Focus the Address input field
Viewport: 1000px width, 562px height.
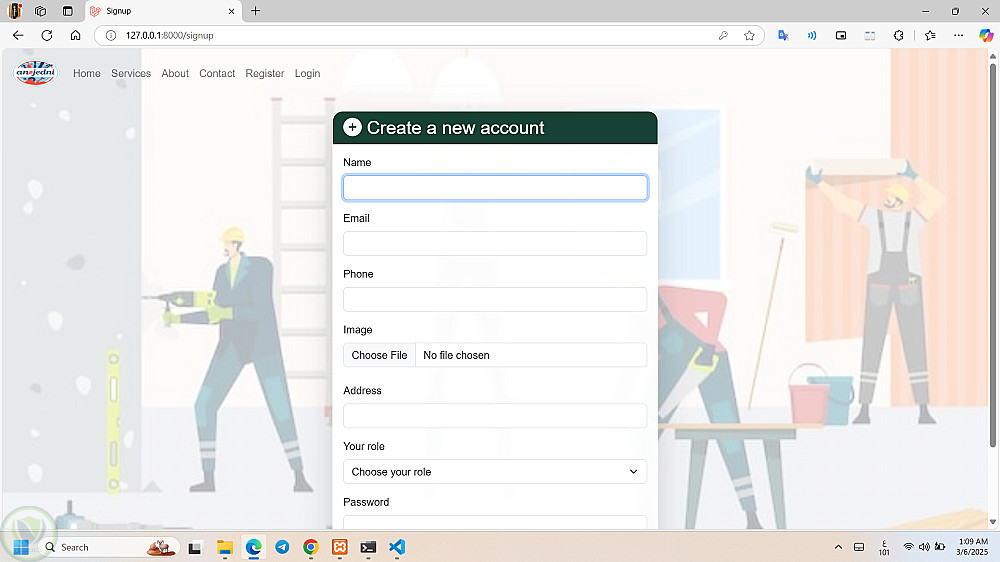tap(495, 416)
